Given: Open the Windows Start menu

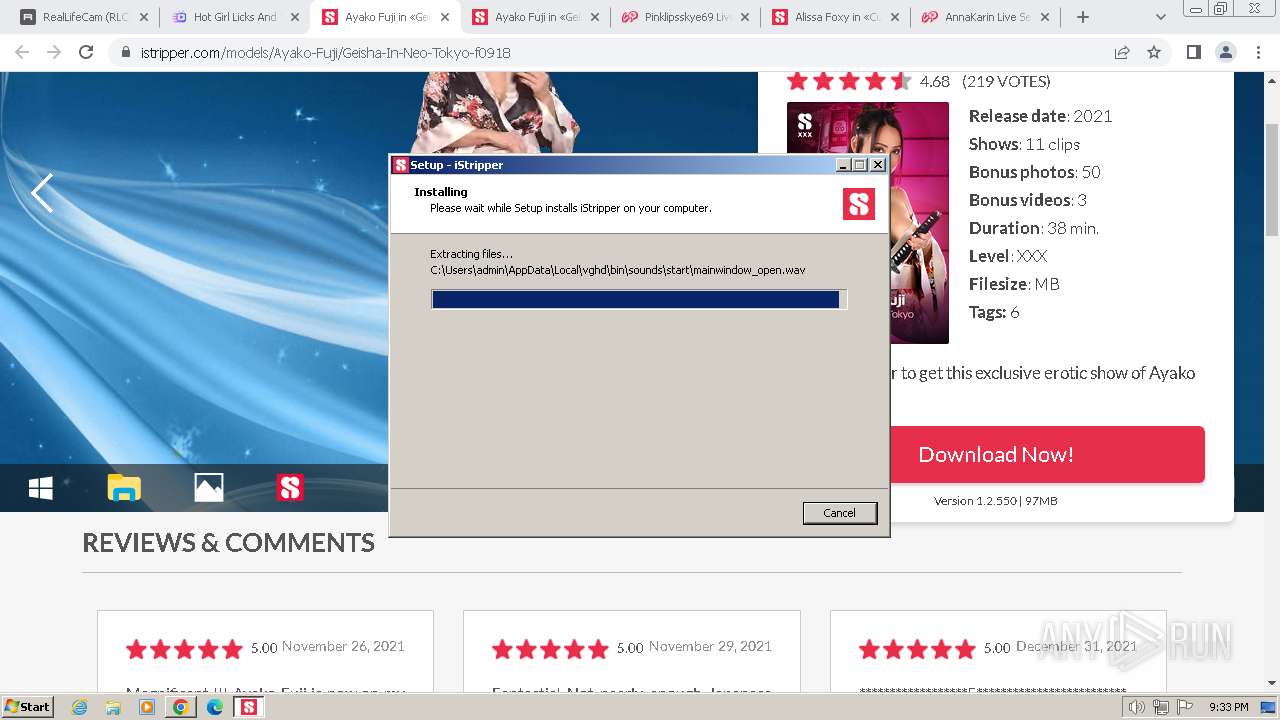Looking at the screenshot, I should pyautogui.click(x=27, y=706).
